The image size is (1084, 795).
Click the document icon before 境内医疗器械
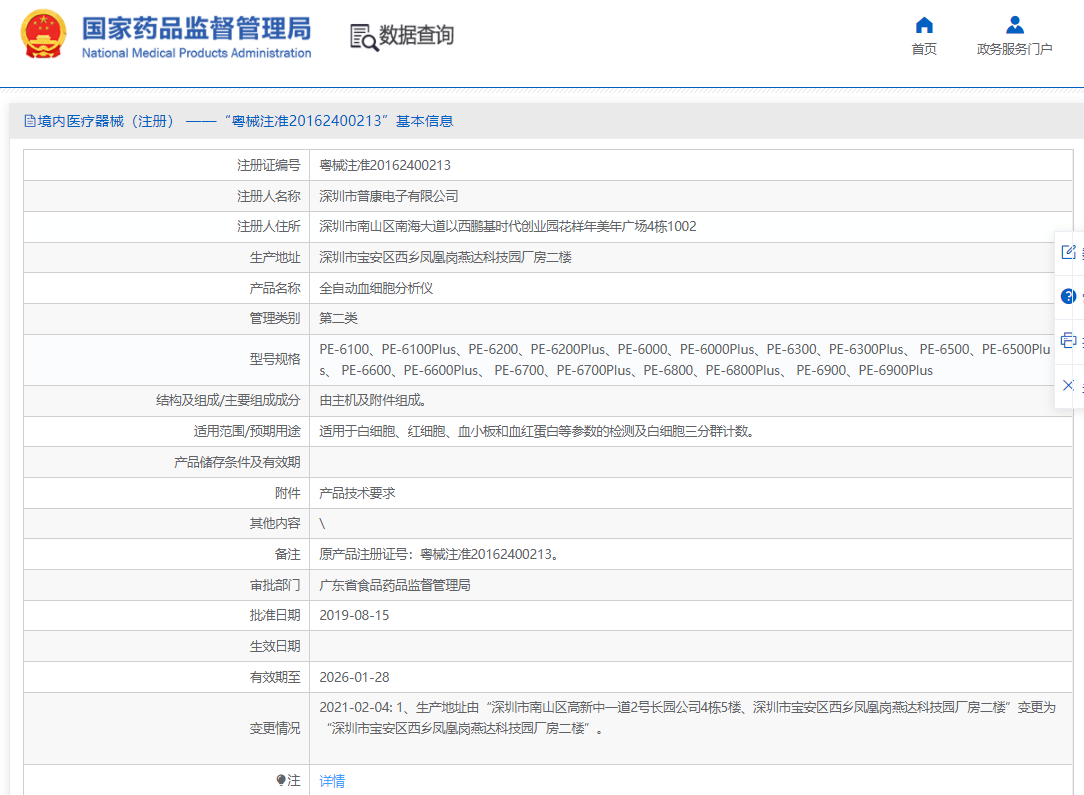click(30, 121)
